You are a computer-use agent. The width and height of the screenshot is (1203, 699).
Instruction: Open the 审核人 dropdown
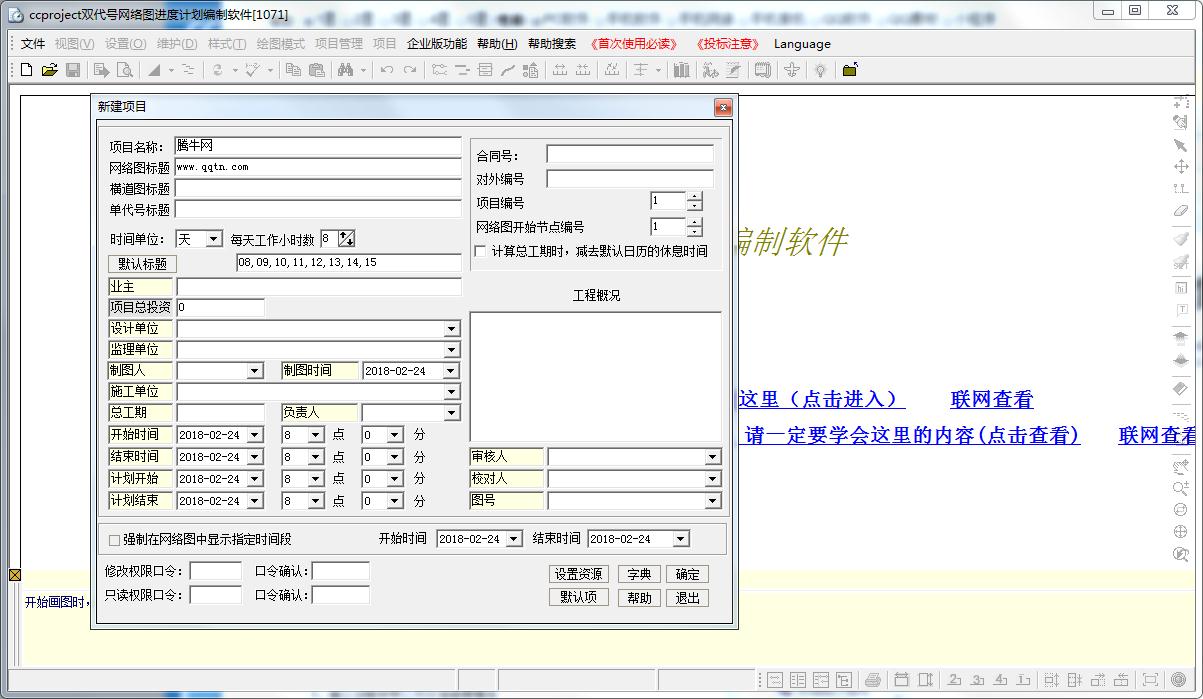(712, 457)
